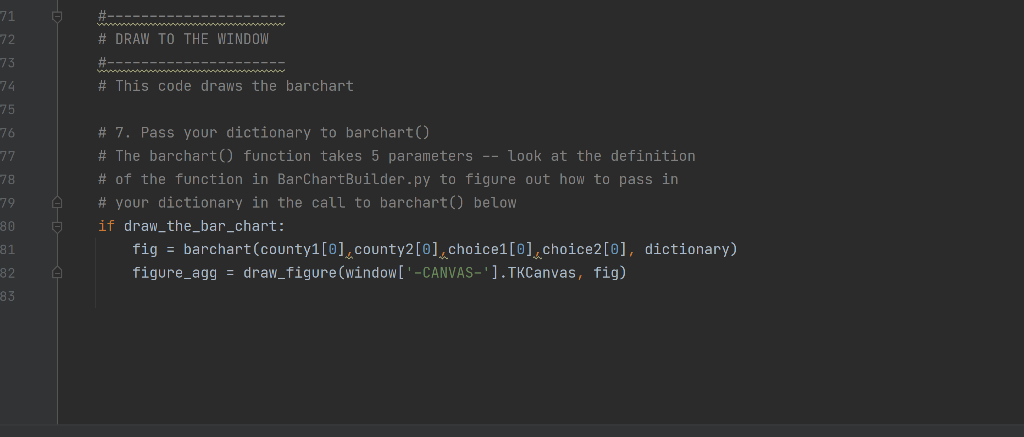Click the draw_the_bar_chart condition variable
Viewport: 1024px width, 437px height.
point(200,226)
